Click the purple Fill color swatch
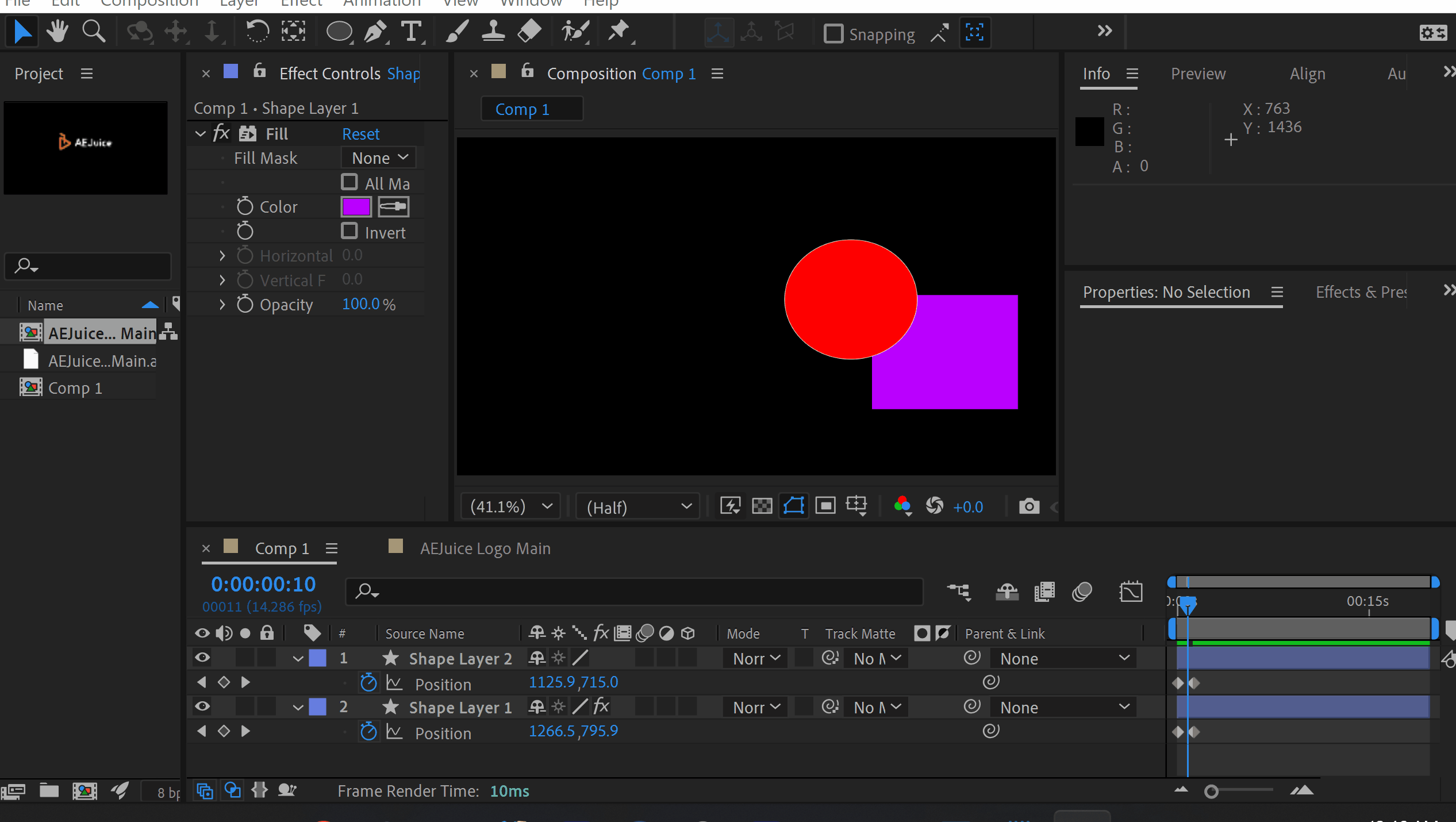 [356, 207]
